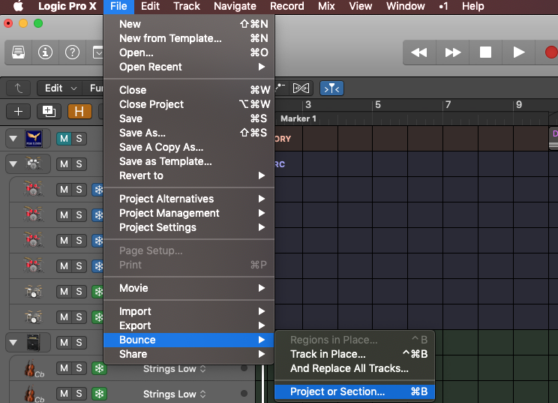Open the Mix menu in menu bar
Screen dimensions: 558x403
326,6
